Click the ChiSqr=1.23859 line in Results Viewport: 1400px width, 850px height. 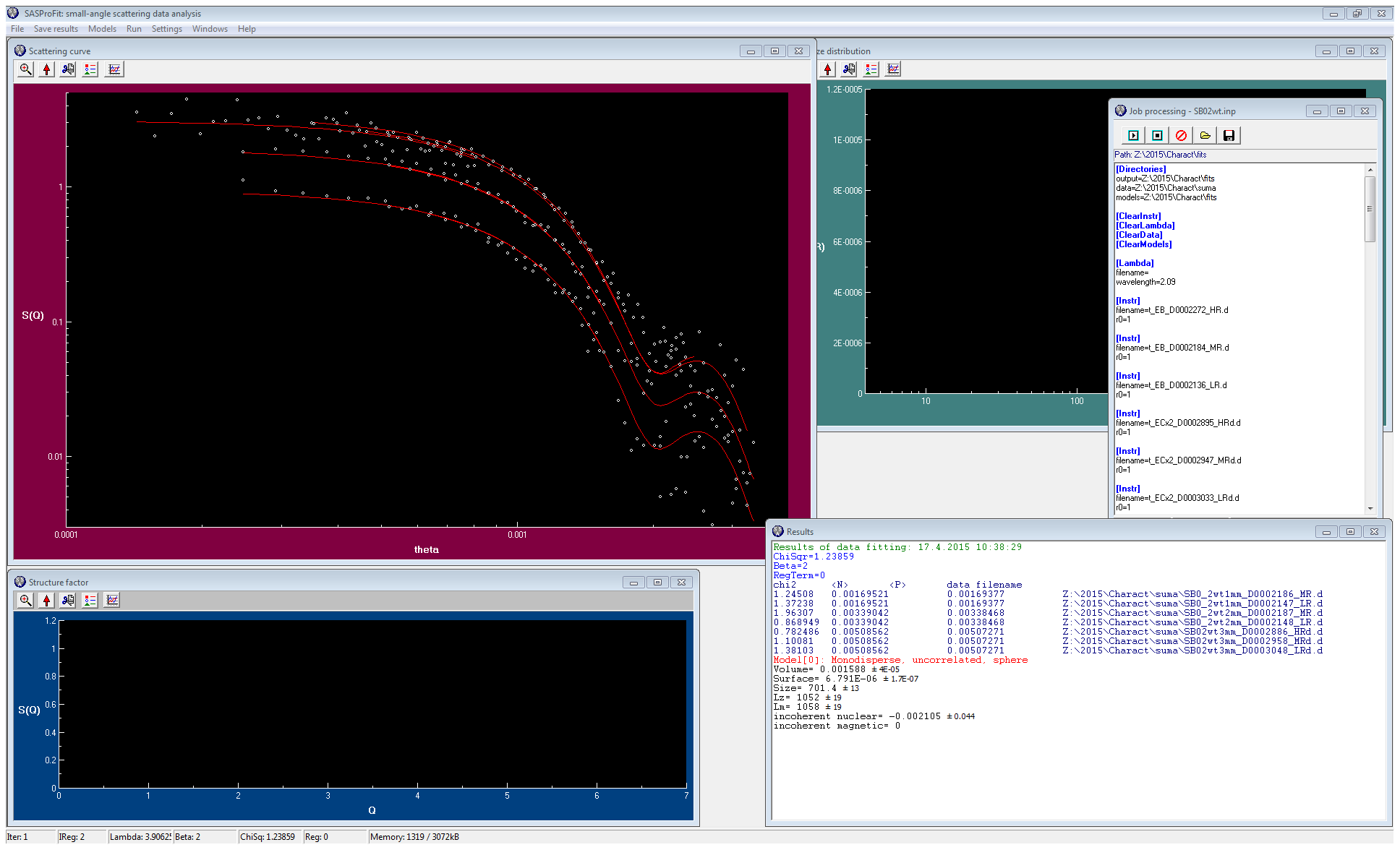pyautogui.click(x=814, y=557)
